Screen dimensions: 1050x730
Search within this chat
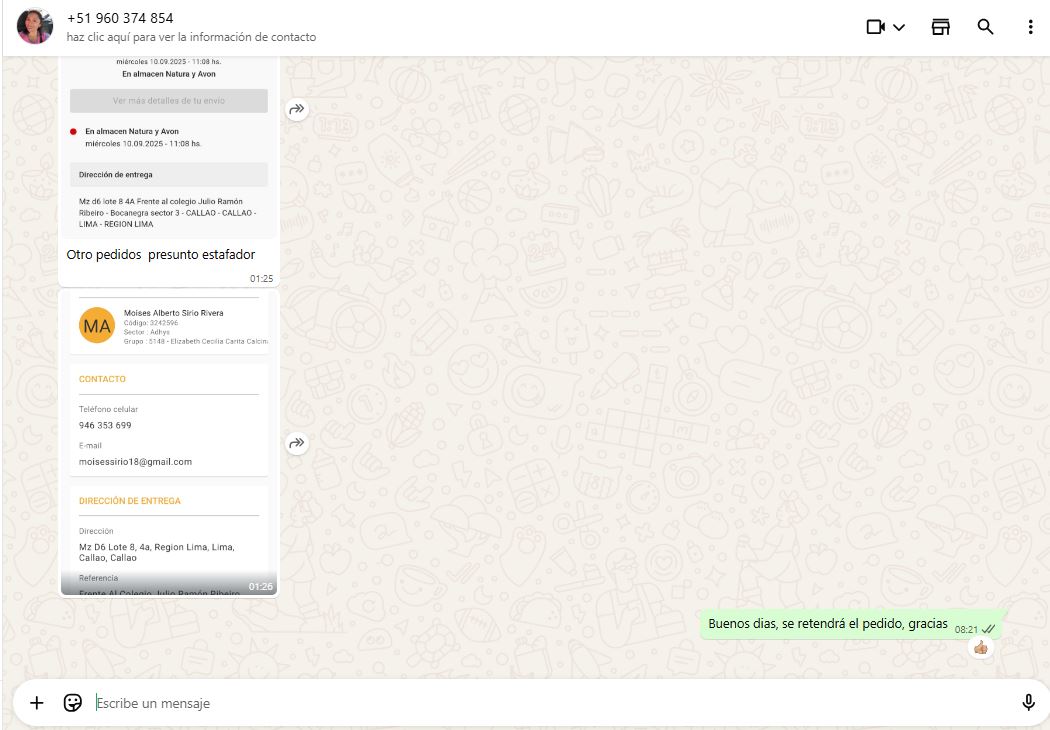point(985,27)
